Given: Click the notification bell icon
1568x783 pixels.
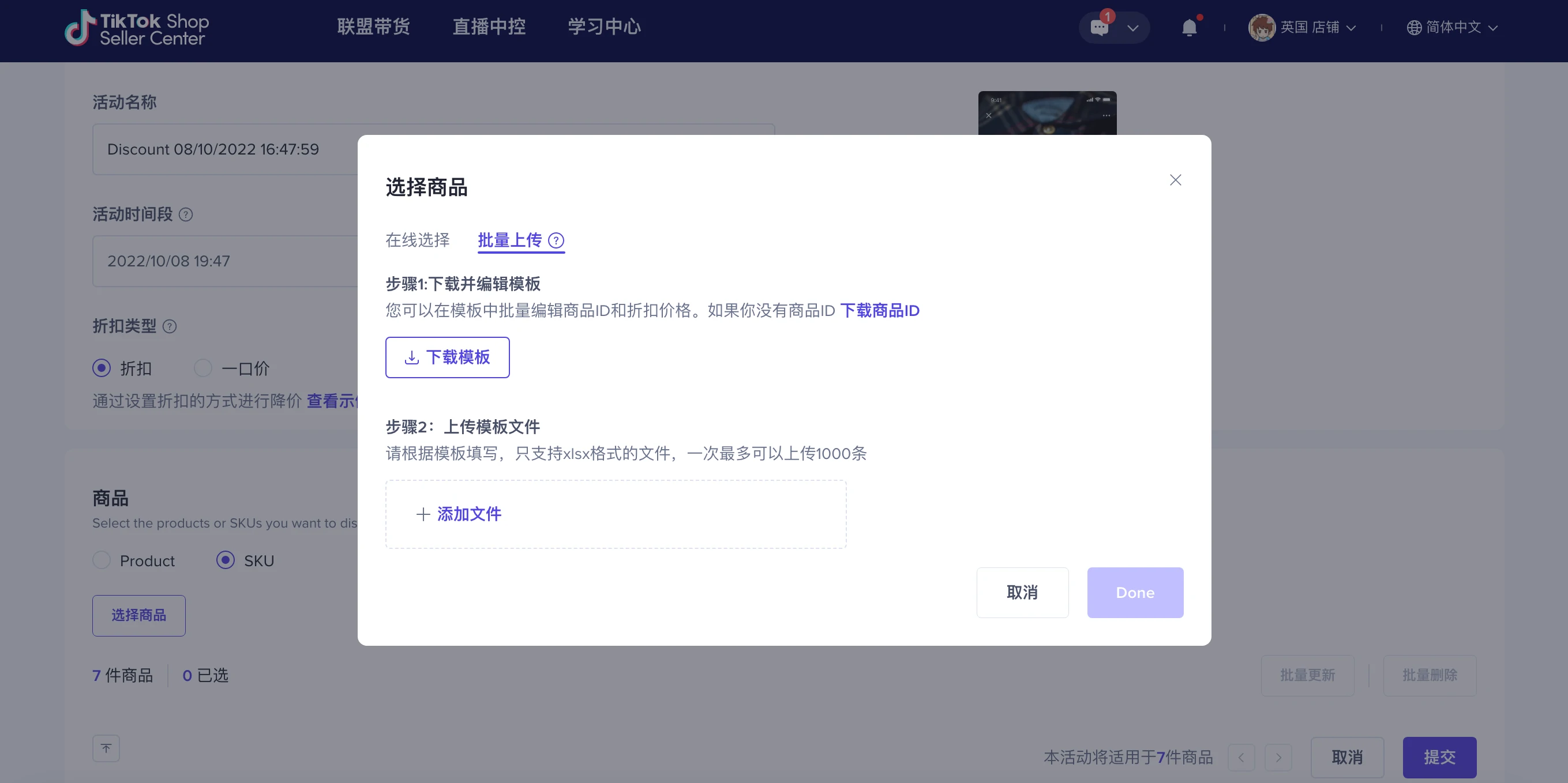Looking at the screenshot, I should tap(1190, 28).
